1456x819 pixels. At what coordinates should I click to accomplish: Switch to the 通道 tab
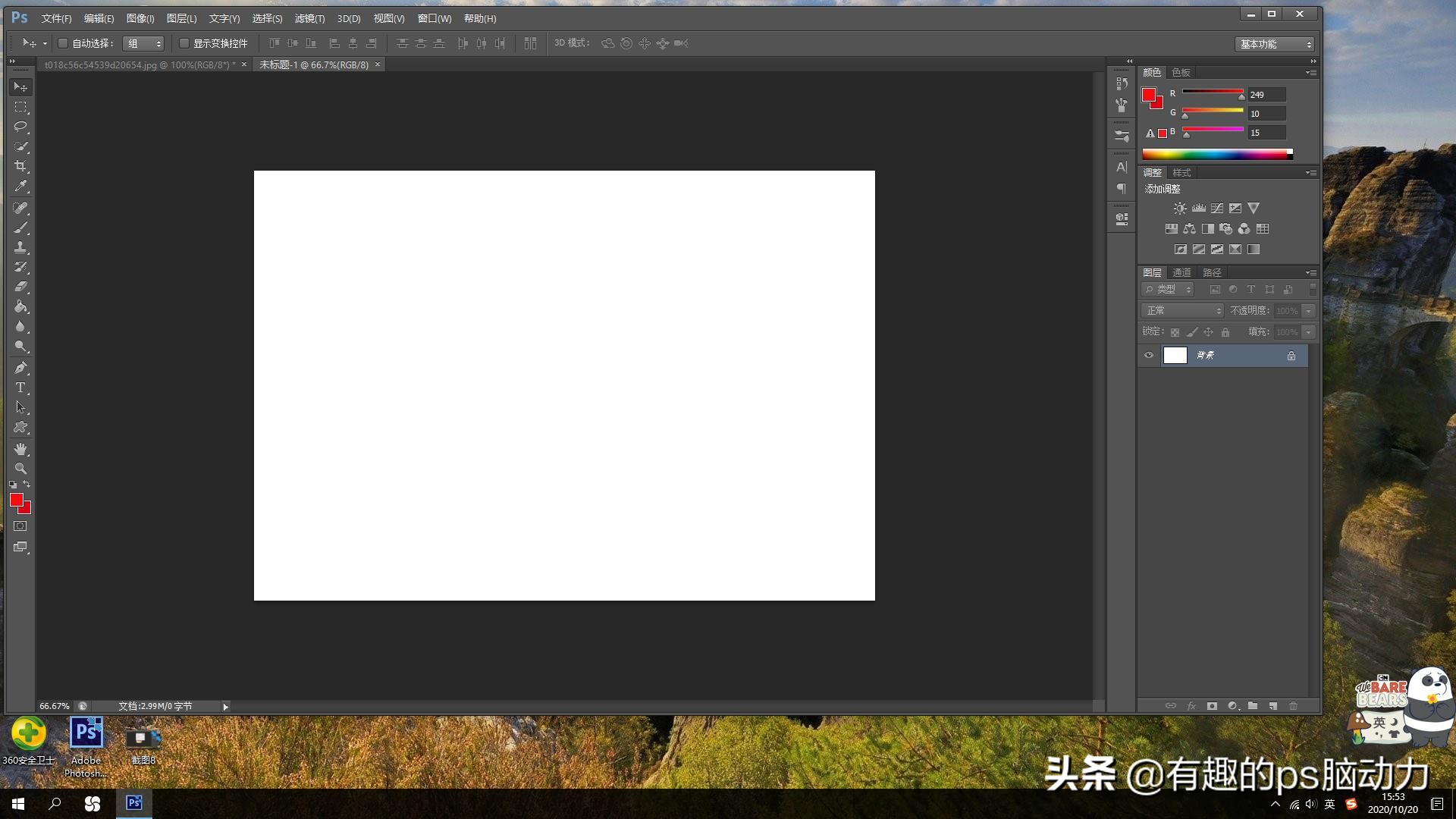[1181, 272]
